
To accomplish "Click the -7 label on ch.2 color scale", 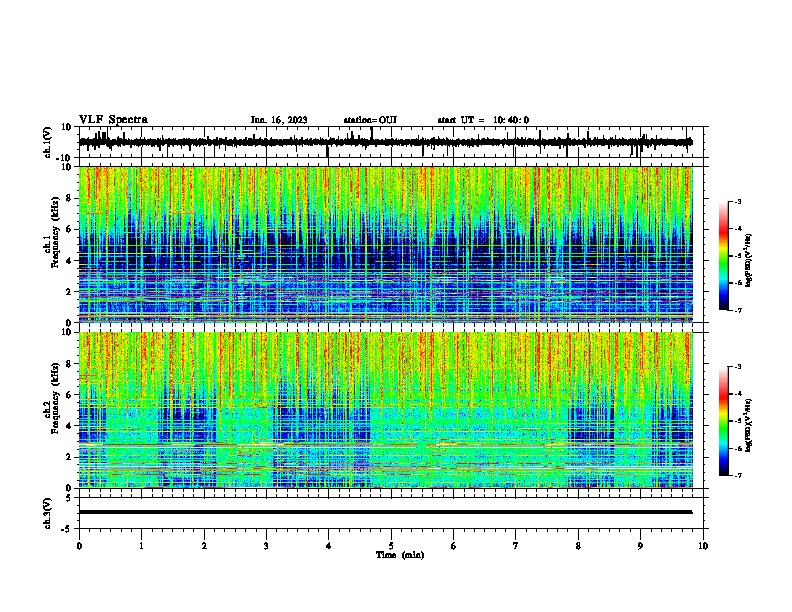I will [738, 476].
